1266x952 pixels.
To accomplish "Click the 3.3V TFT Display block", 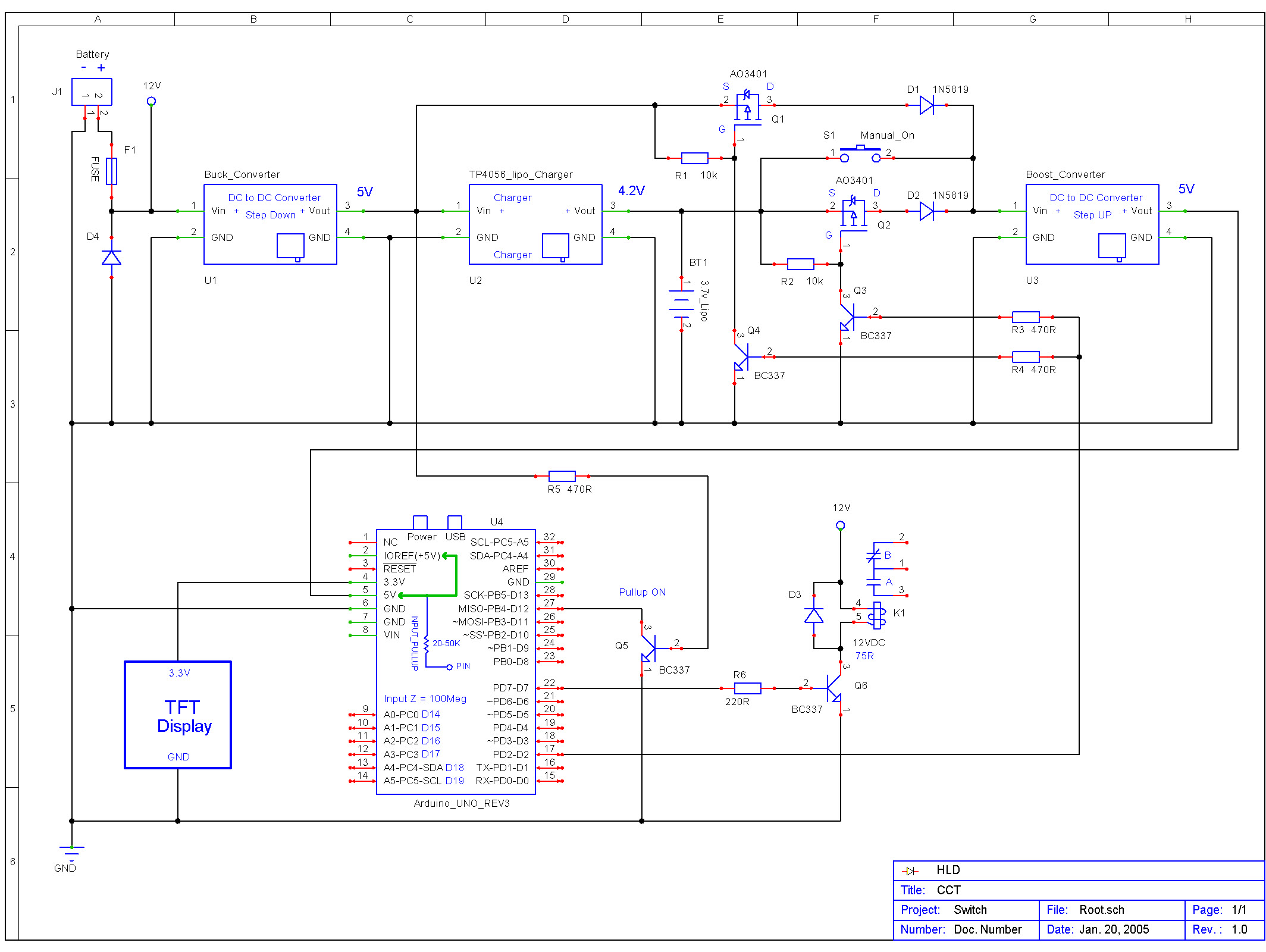I will pyautogui.click(x=178, y=714).
